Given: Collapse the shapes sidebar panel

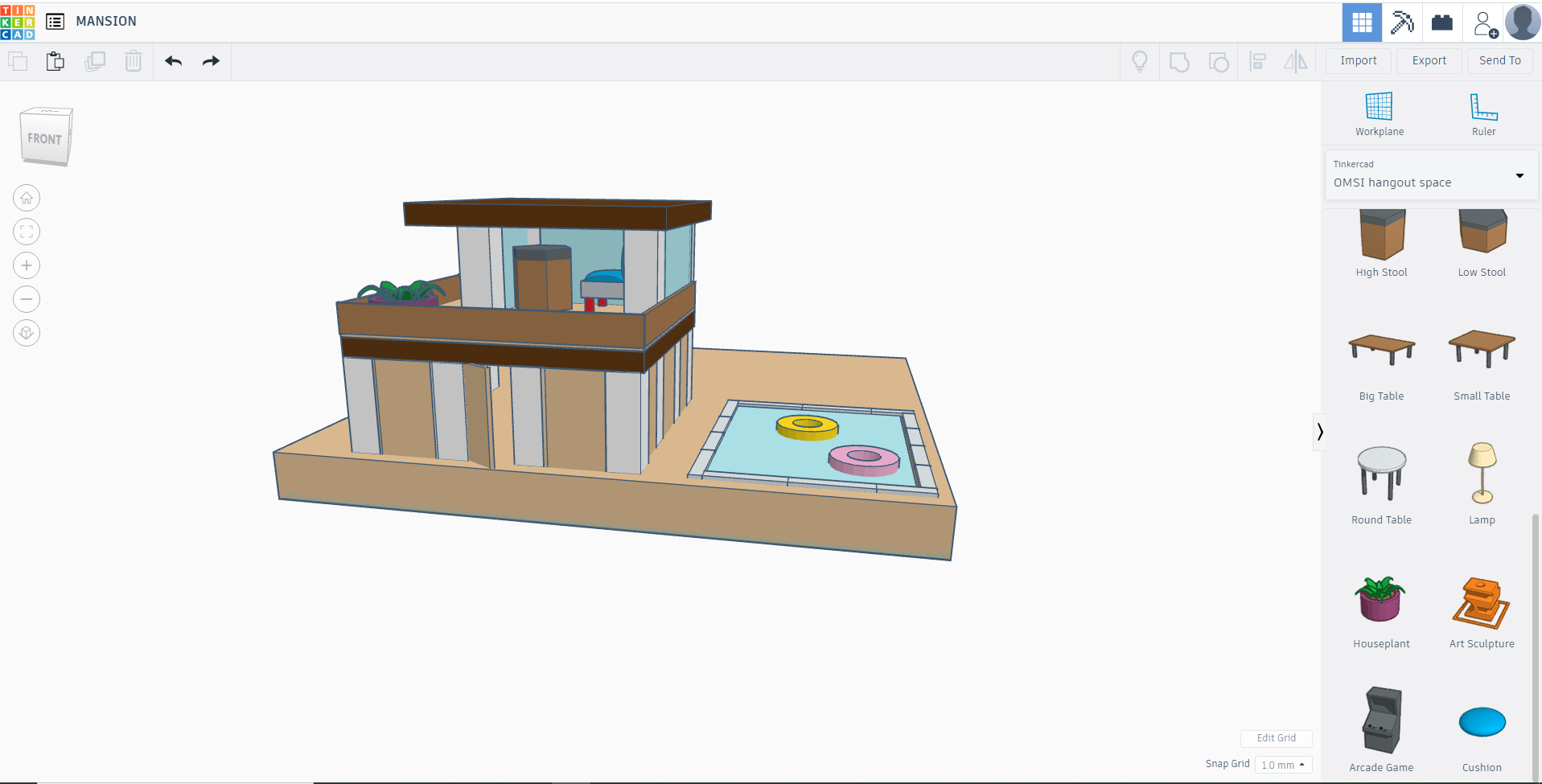Looking at the screenshot, I should pyautogui.click(x=1320, y=432).
